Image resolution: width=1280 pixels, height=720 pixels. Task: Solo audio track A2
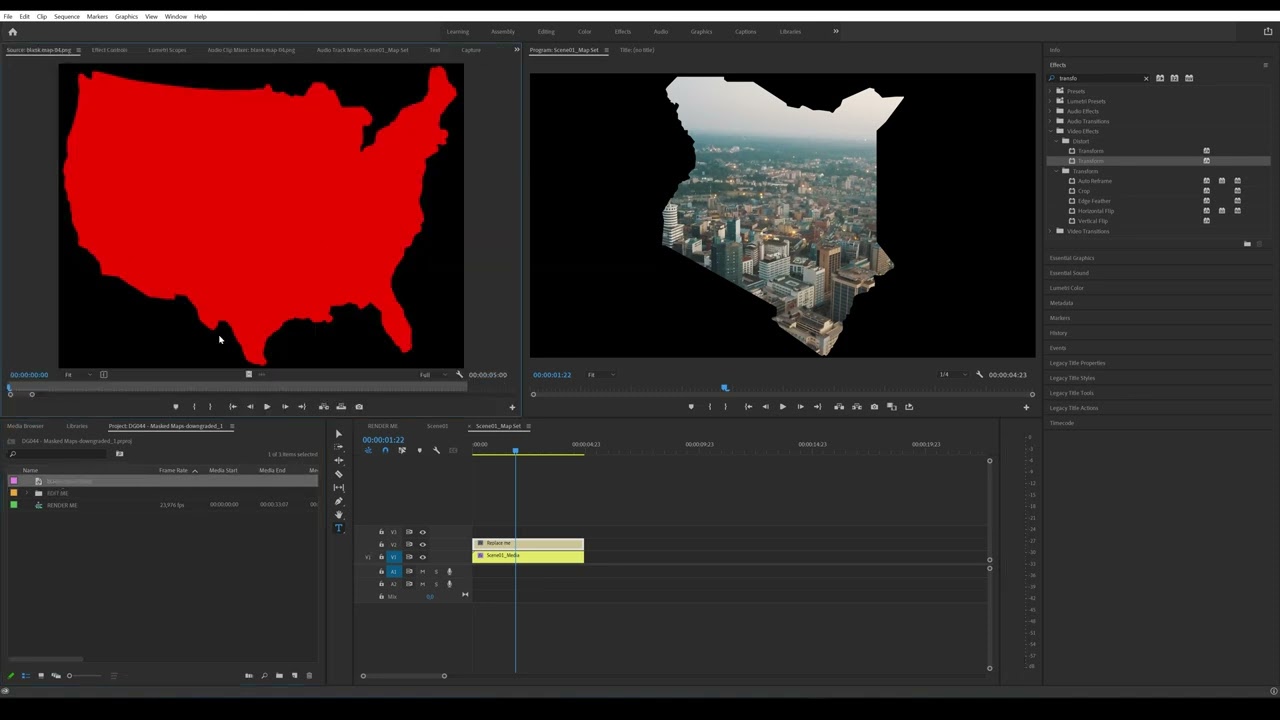pyautogui.click(x=435, y=584)
